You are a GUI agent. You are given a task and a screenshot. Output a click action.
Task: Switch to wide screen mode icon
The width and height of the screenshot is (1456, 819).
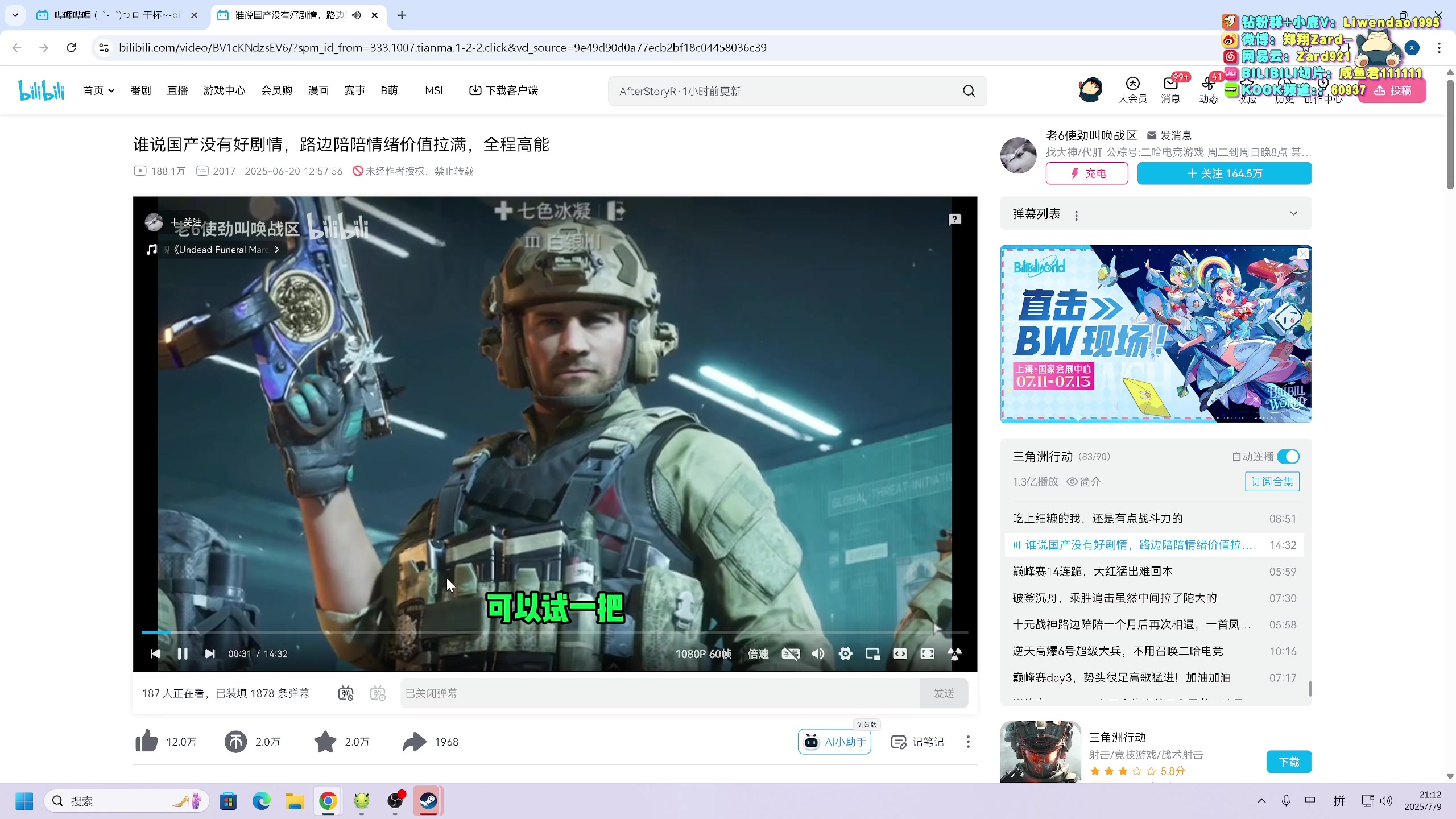(900, 653)
